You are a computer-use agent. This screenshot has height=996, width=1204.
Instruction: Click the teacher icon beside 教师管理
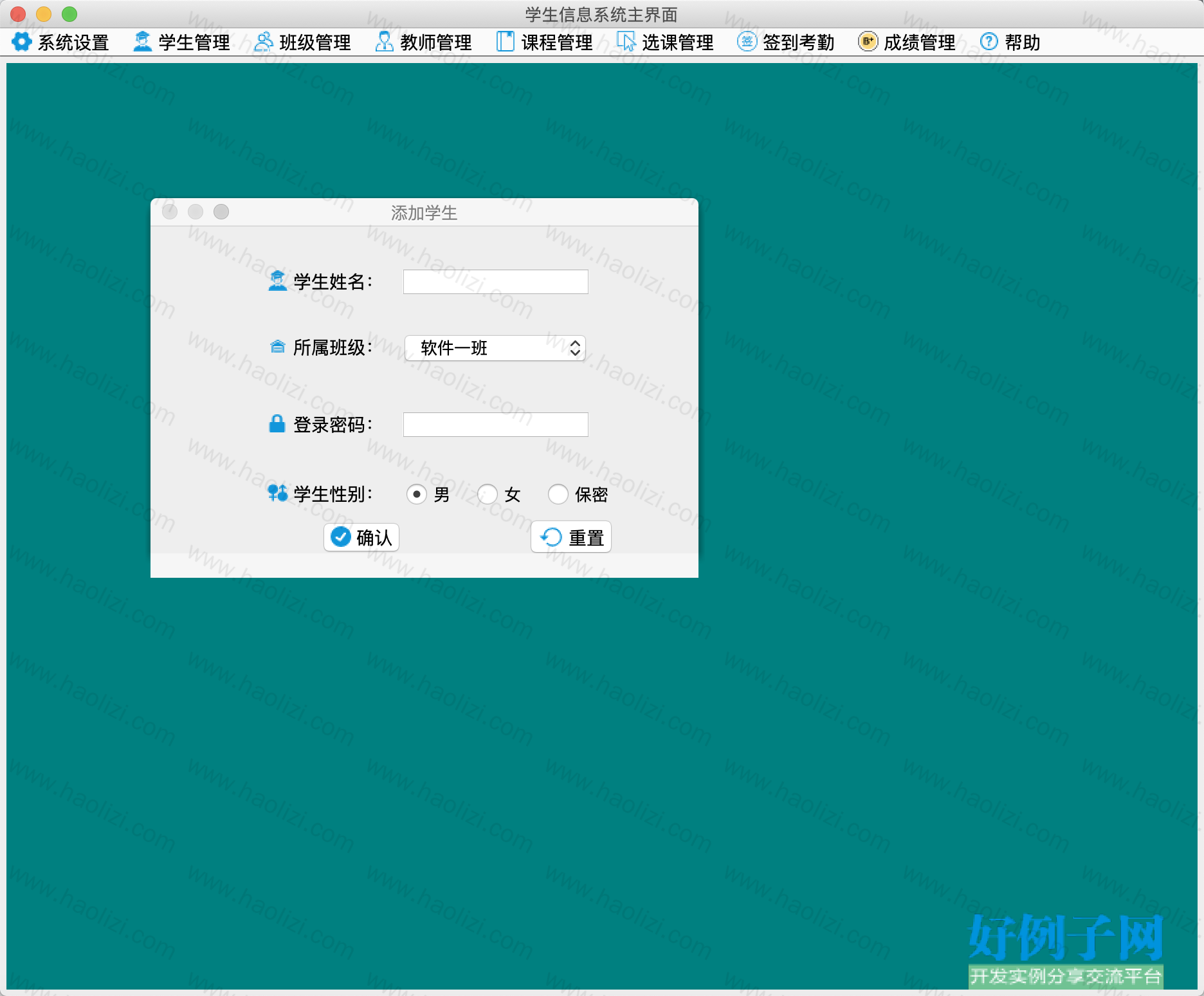(384, 42)
